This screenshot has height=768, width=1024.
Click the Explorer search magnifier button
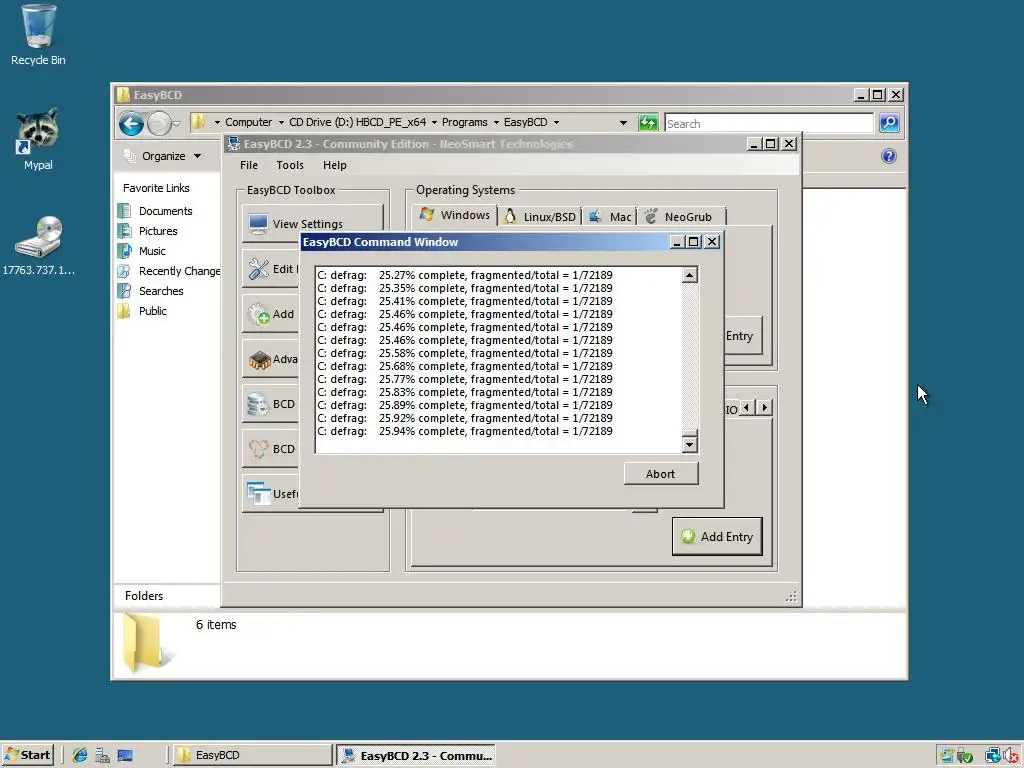tap(889, 123)
